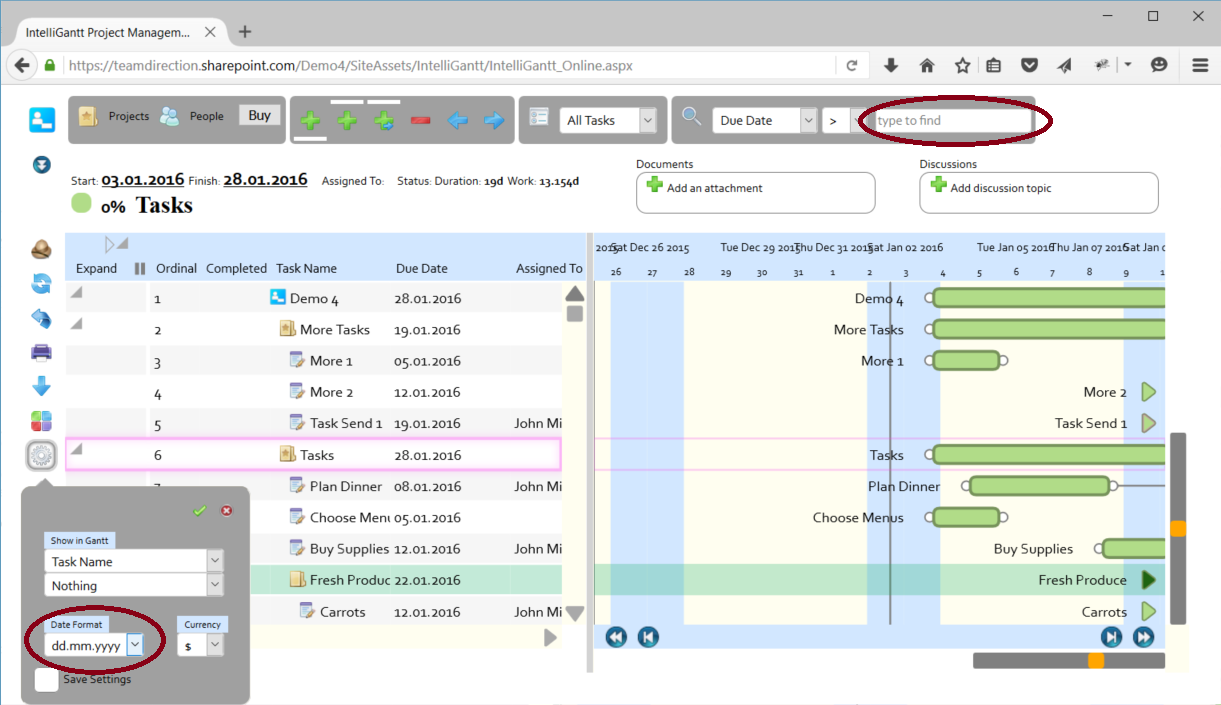
Task: Confirm settings with the green checkmark
Action: click(x=200, y=510)
